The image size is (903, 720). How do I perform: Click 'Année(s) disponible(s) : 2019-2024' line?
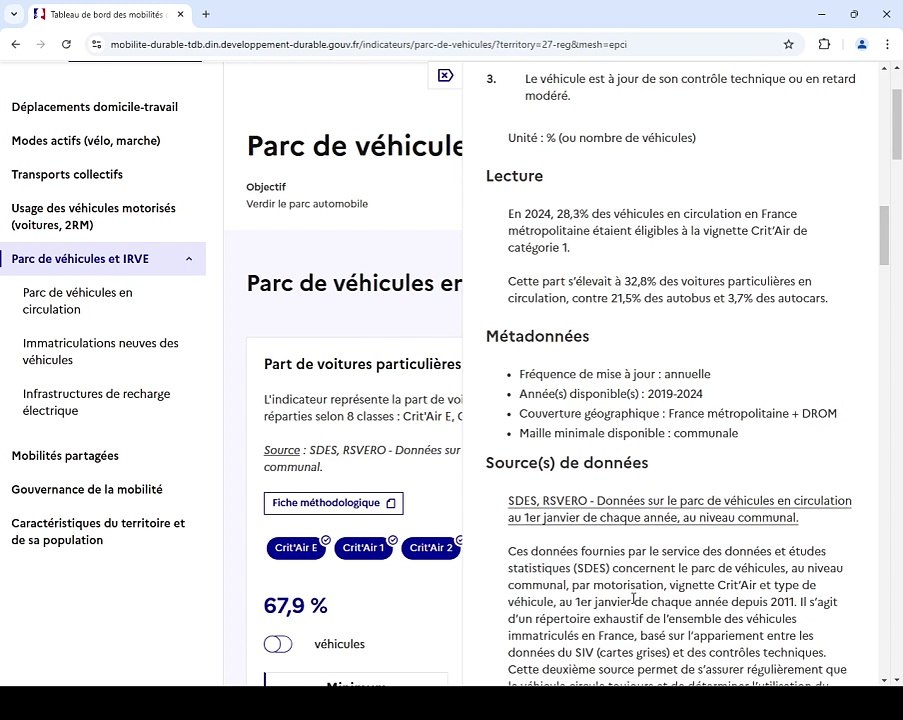point(611,394)
